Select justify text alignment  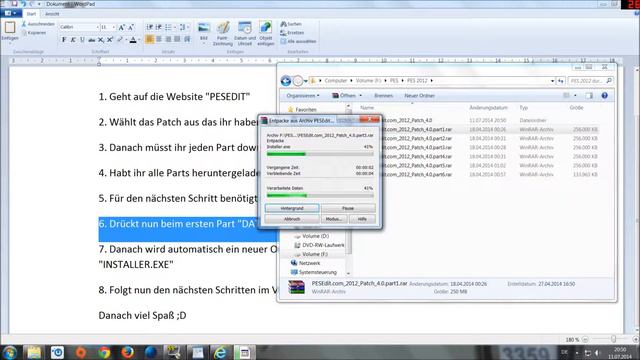(x=177, y=40)
